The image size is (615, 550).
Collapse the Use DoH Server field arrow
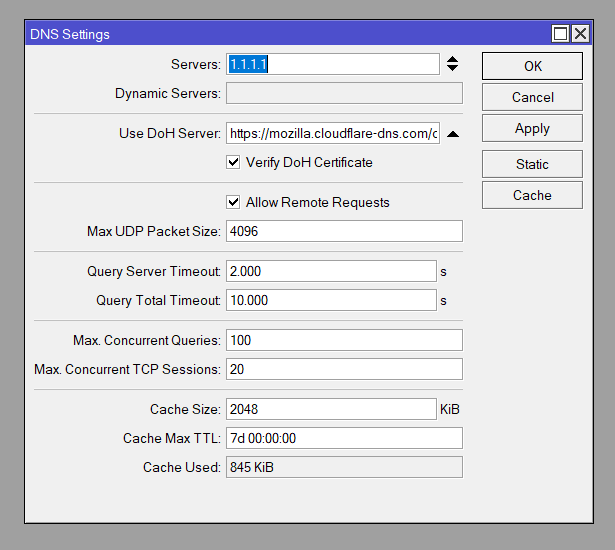452,133
